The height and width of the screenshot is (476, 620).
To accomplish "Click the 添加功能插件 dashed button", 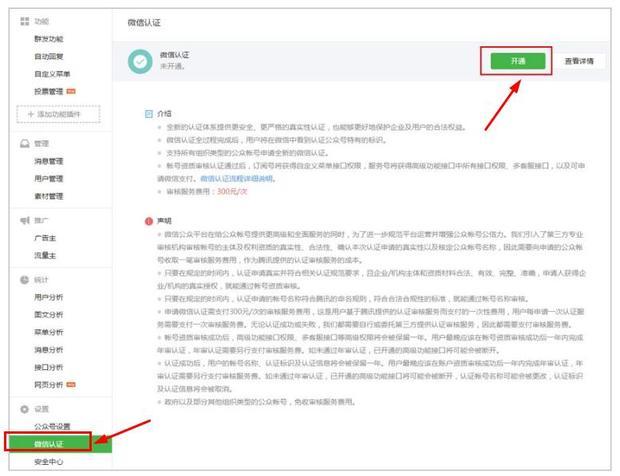I will click(x=58, y=114).
